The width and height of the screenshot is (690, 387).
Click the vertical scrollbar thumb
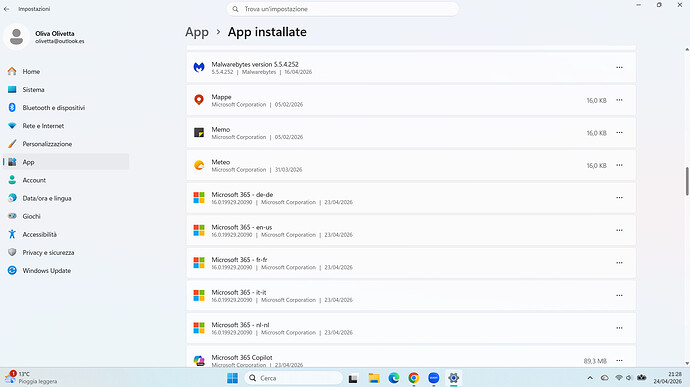click(x=687, y=181)
